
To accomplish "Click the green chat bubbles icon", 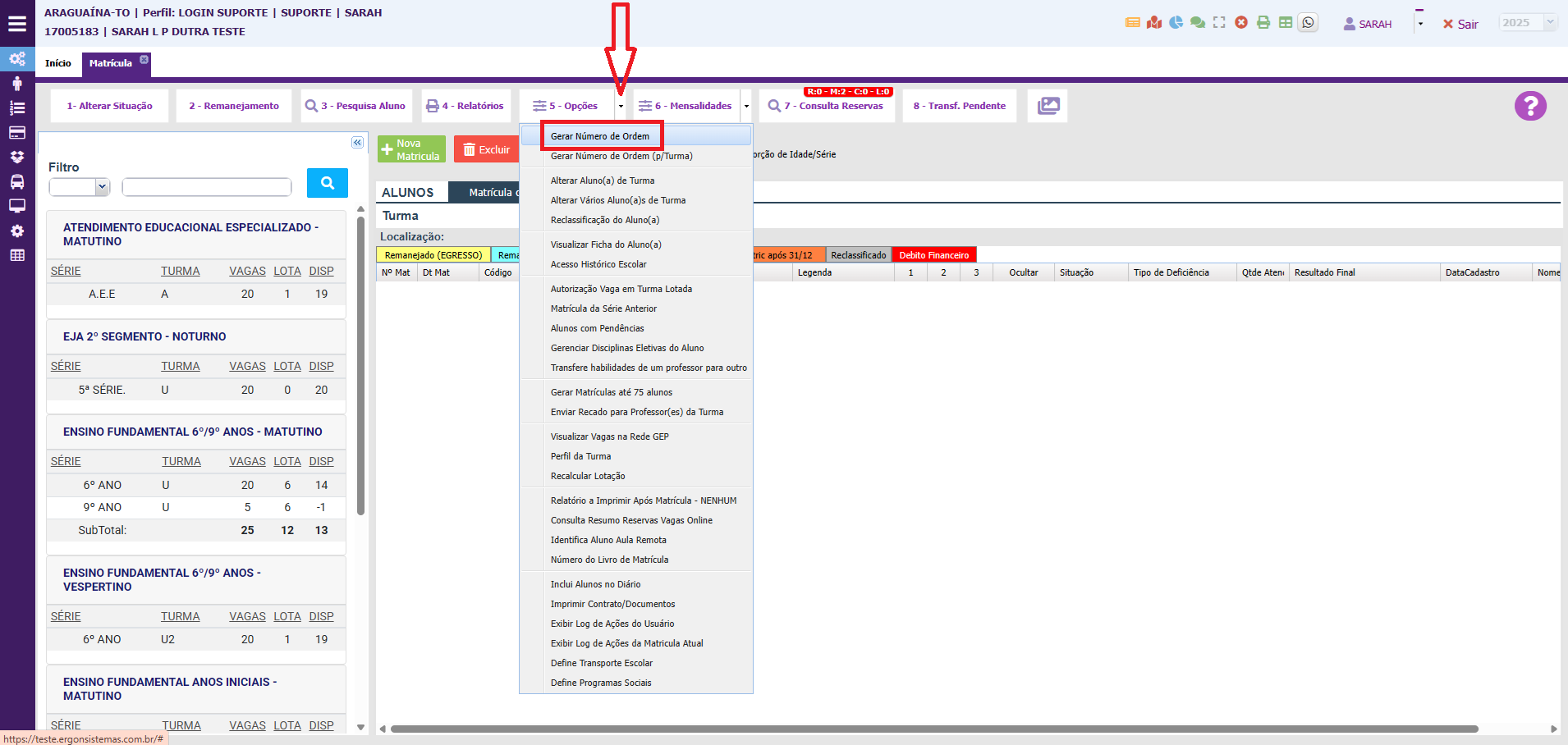I will click(1198, 23).
